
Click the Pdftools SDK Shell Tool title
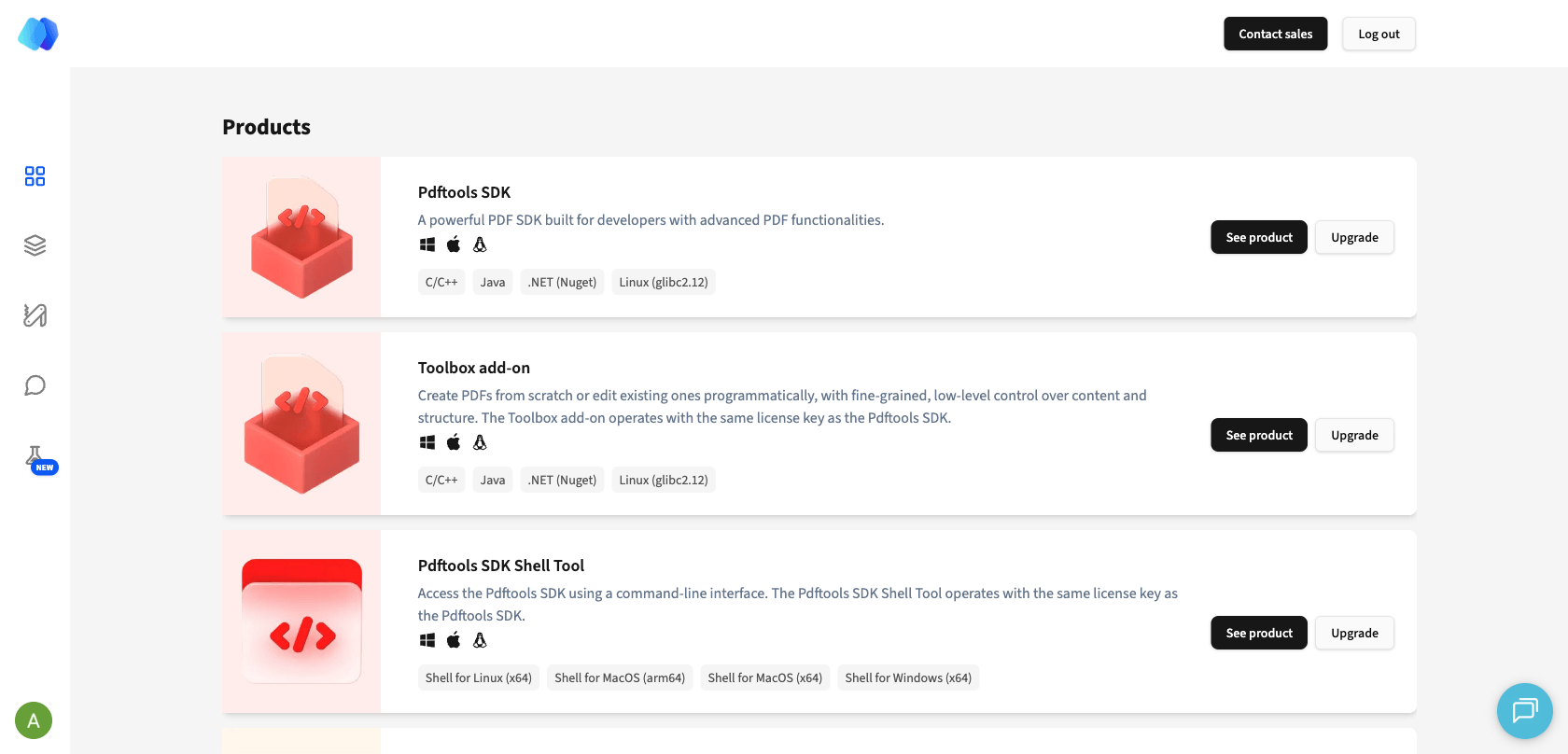(x=500, y=565)
